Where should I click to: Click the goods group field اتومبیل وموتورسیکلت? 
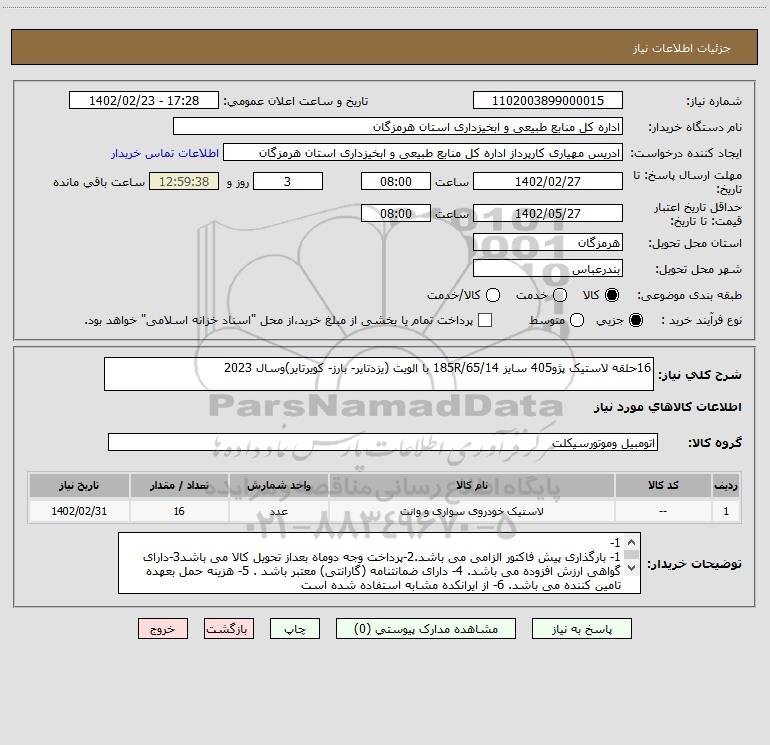click(383, 442)
